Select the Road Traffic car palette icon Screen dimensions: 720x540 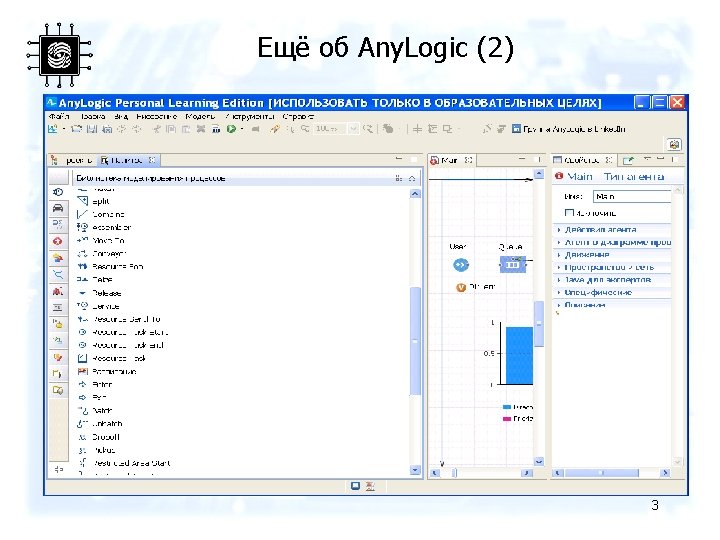coord(58,208)
